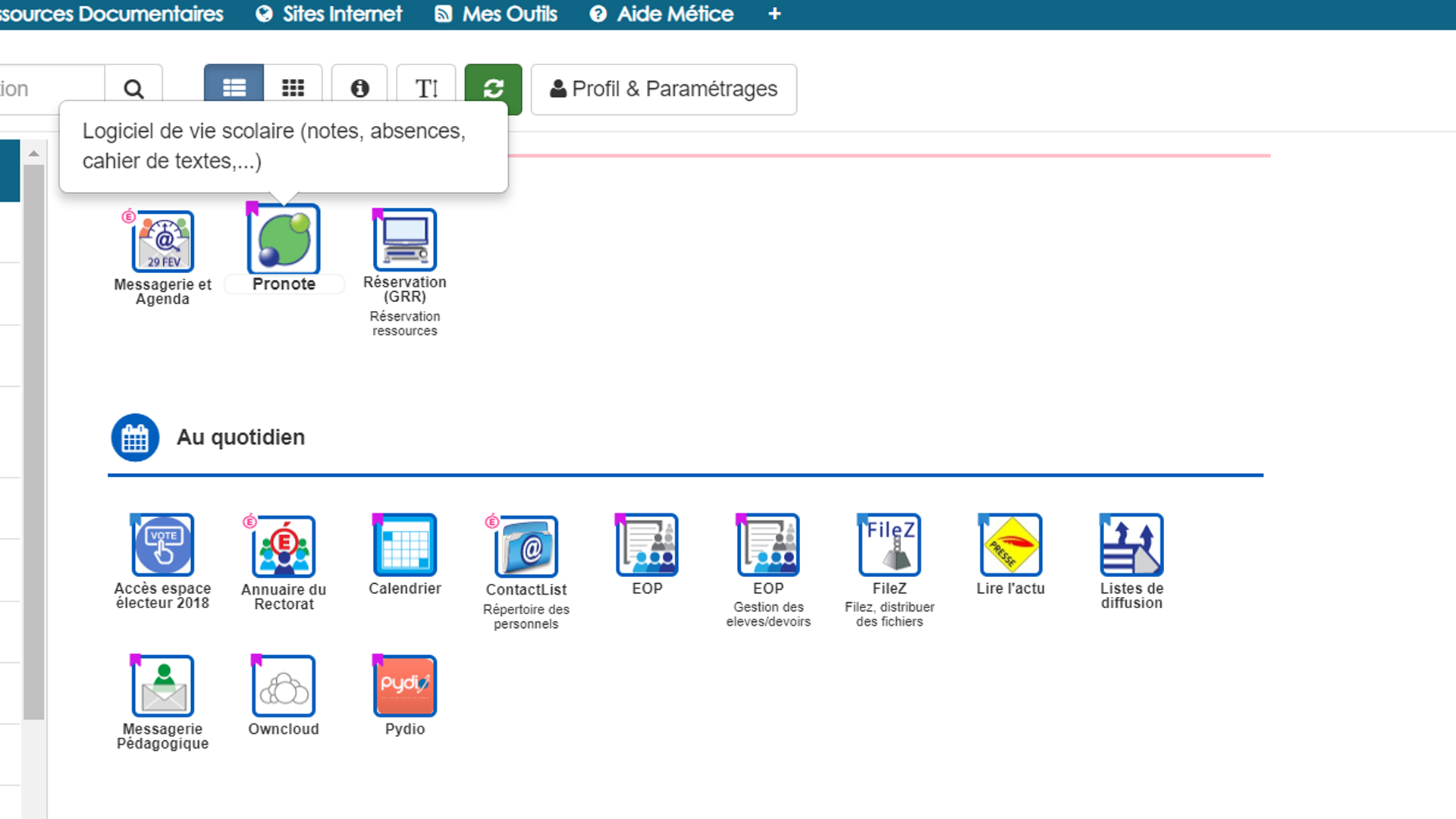Open the Pronote application icon
The image size is (1456, 819).
tap(284, 240)
